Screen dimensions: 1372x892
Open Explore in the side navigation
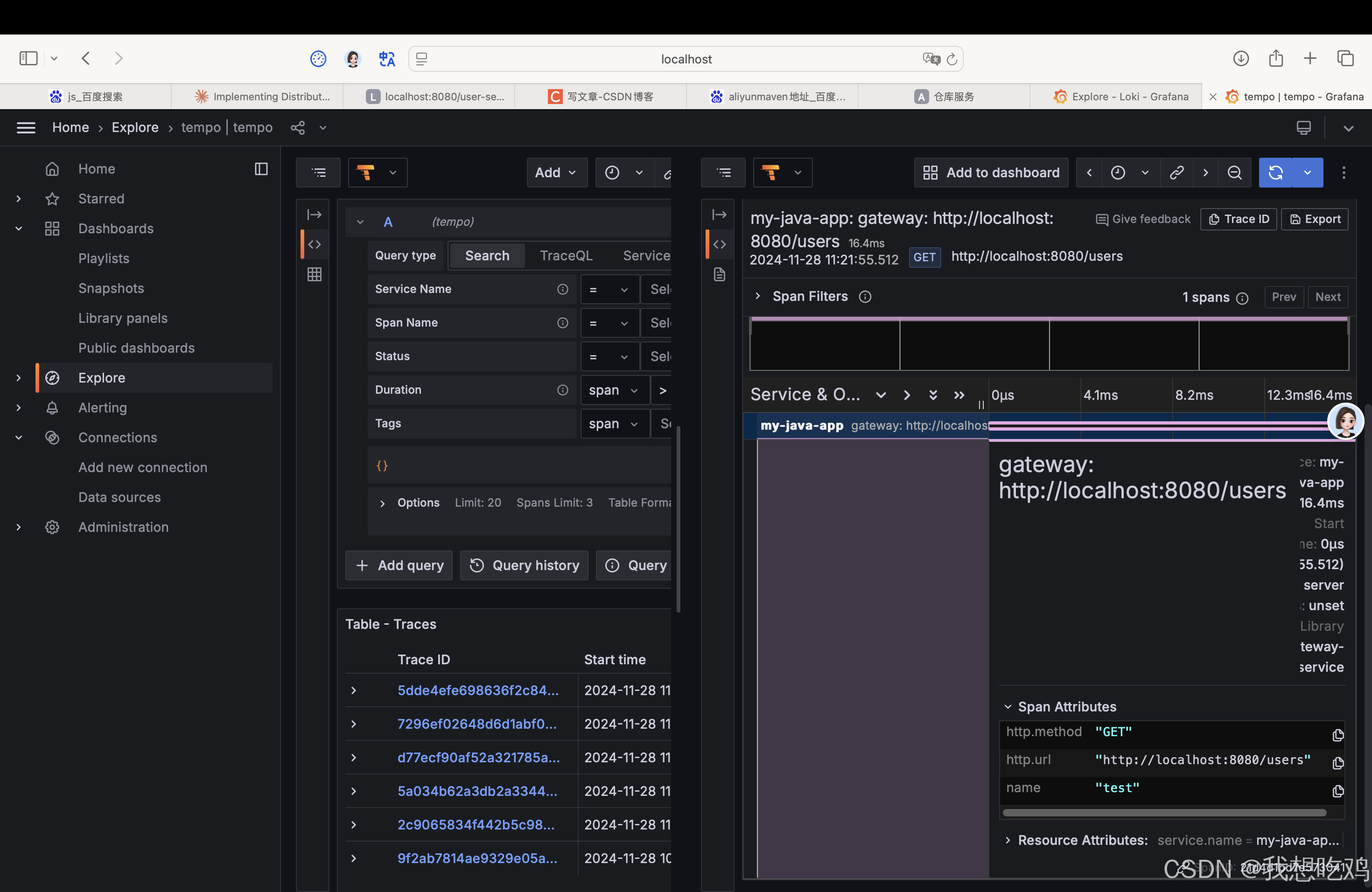click(101, 378)
